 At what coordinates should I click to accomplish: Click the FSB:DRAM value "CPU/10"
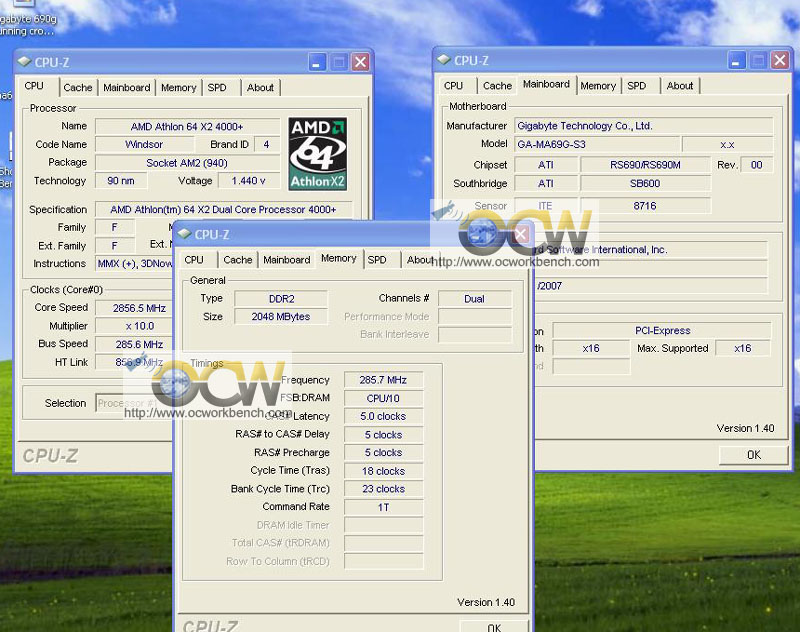click(383, 398)
